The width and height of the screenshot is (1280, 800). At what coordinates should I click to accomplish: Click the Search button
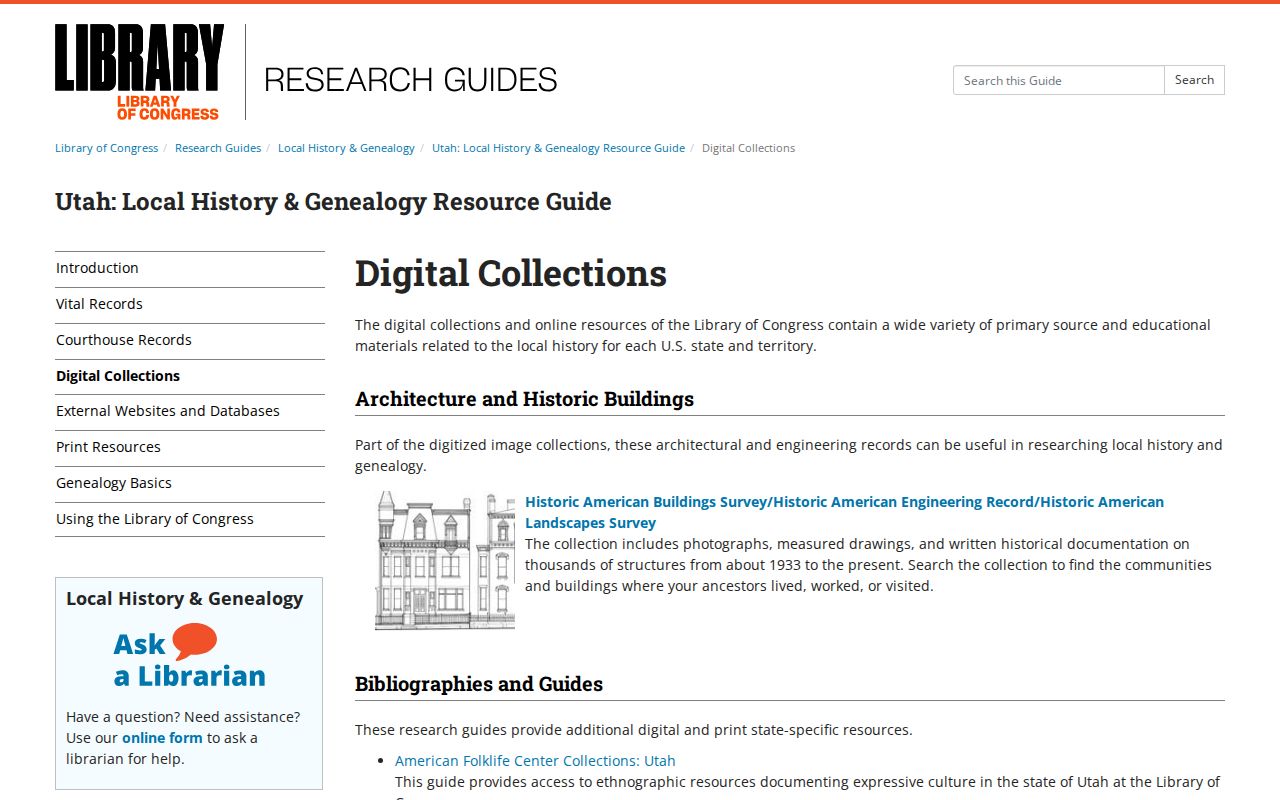(1194, 80)
